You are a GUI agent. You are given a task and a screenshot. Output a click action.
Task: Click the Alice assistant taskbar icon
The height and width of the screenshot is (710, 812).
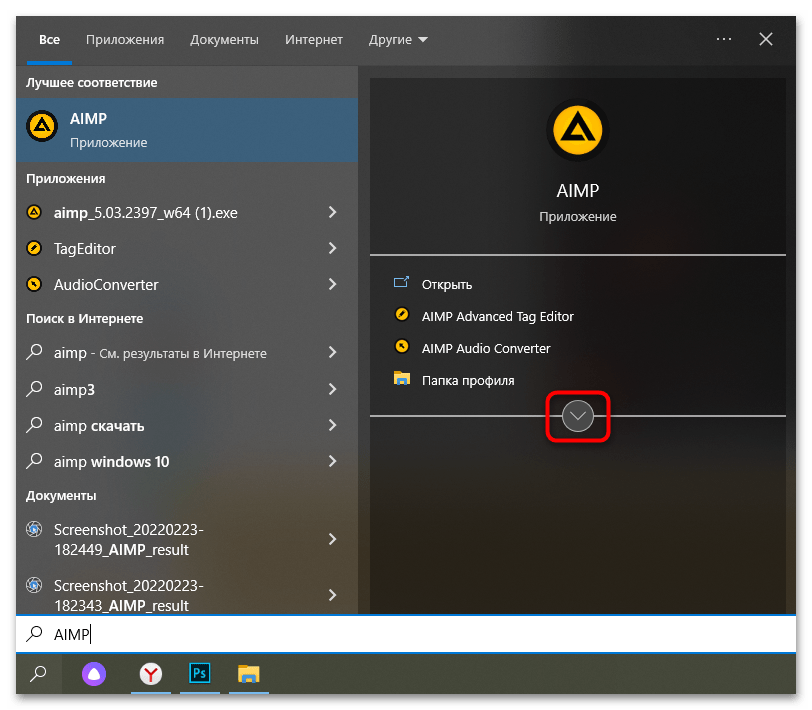pyautogui.click(x=93, y=675)
